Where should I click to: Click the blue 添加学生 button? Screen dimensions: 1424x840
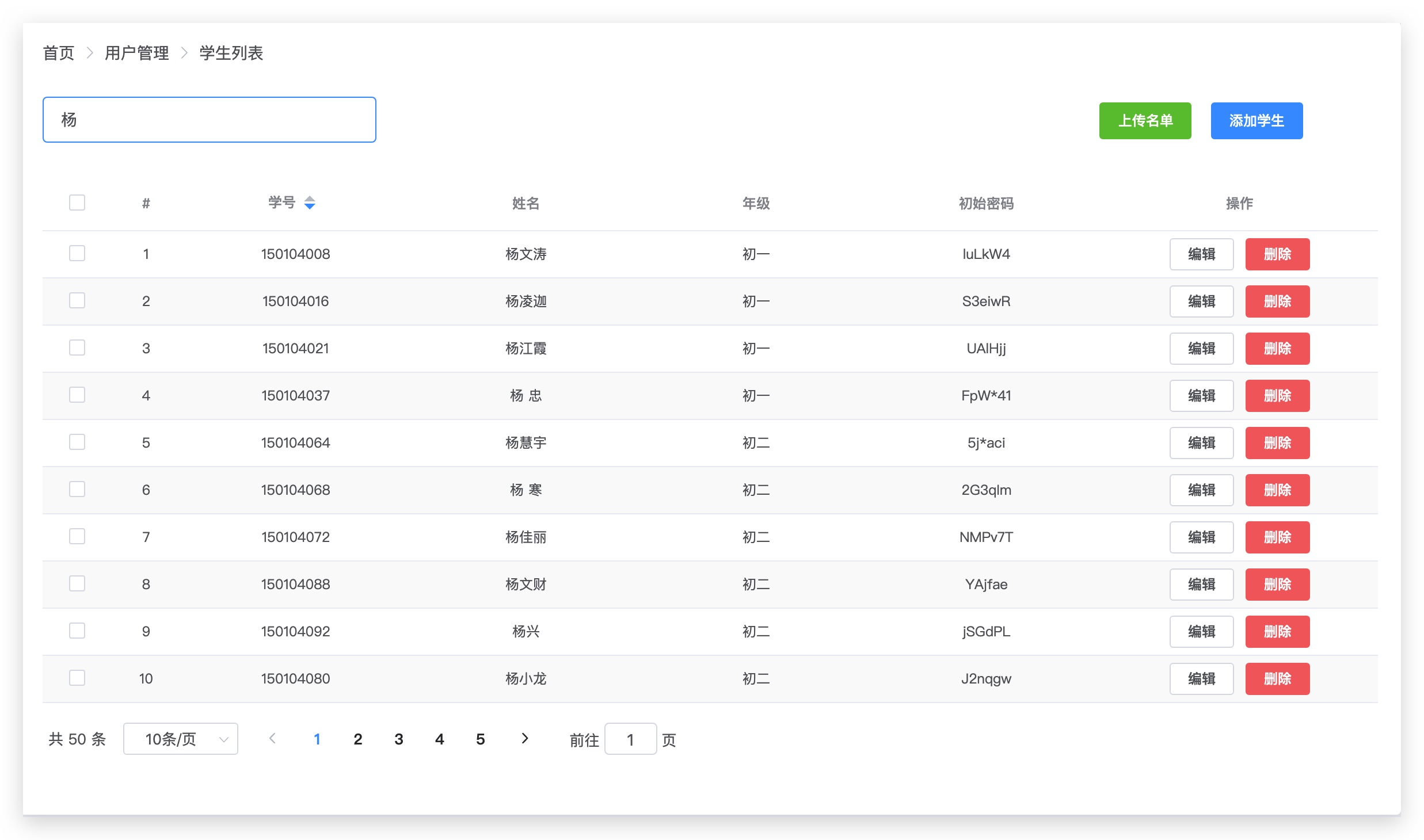click(1257, 121)
